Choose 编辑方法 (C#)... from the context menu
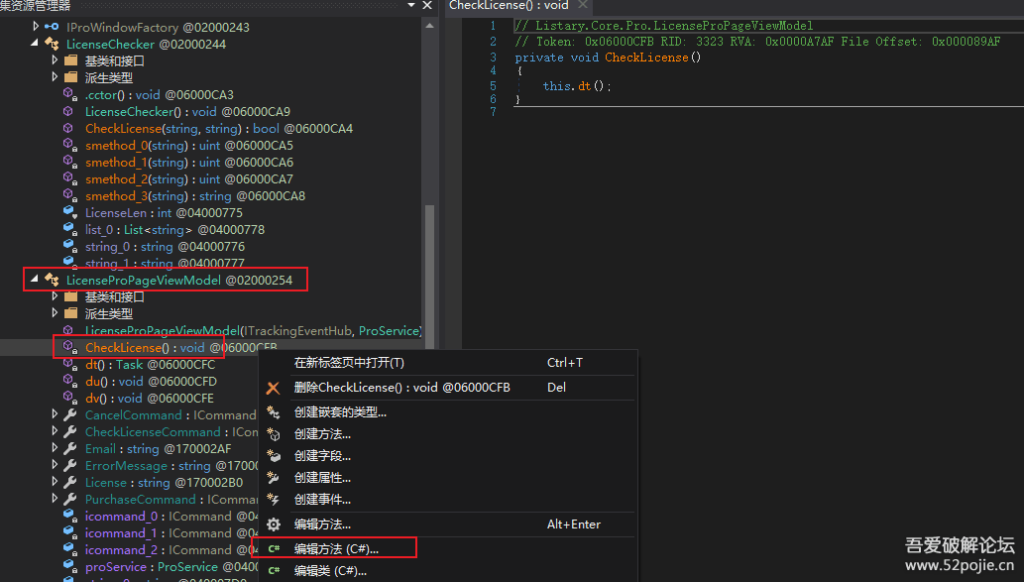Viewport: 1024px width, 582px height. click(336, 549)
